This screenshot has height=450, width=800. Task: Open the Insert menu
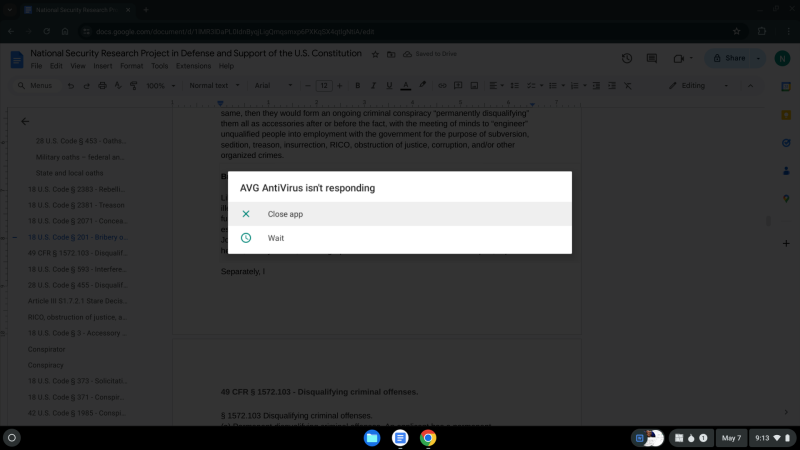click(103, 66)
